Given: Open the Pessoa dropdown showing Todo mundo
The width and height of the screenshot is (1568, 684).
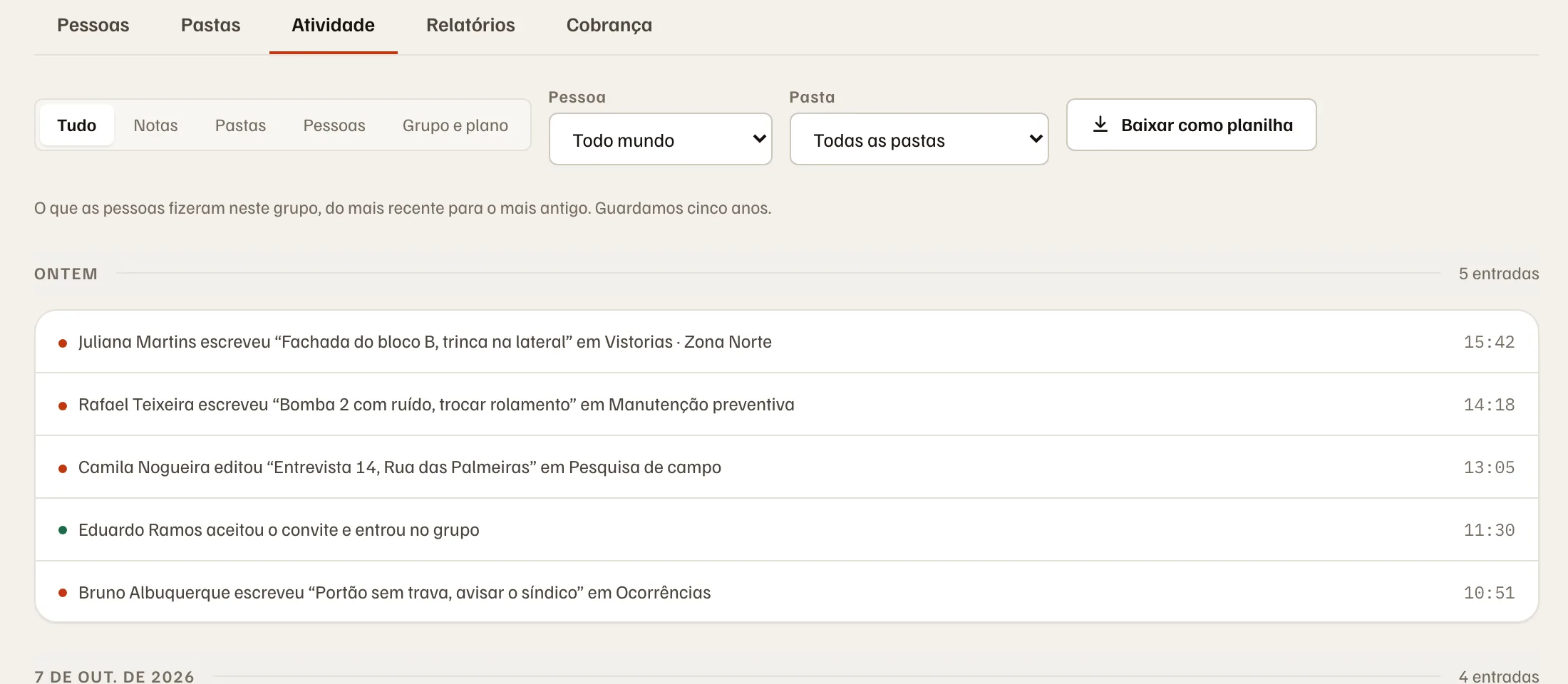Looking at the screenshot, I should [661, 140].
